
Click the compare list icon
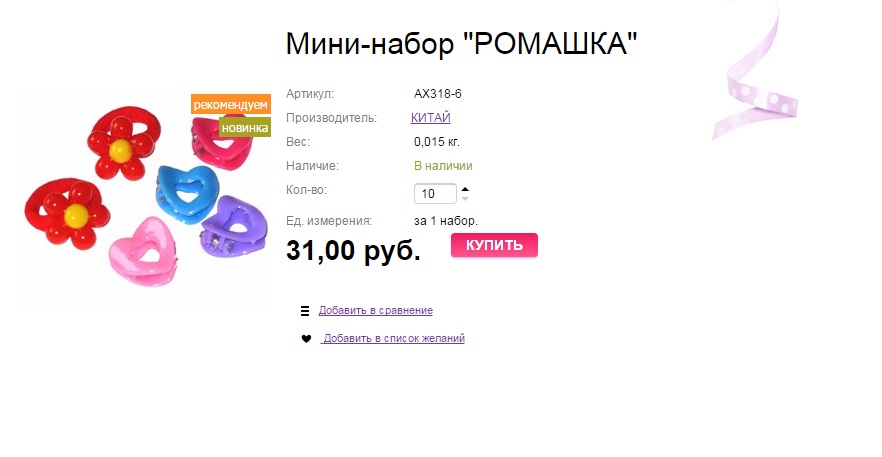pyautogui.click(x=305, y=311)
